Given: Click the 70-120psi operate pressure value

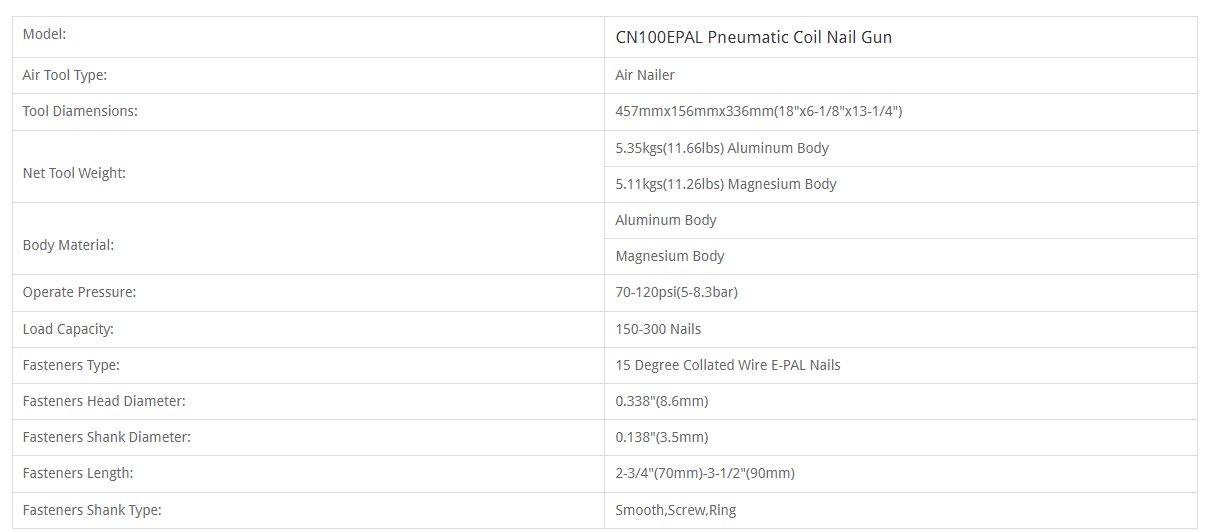Looking at the screenshot, I should [677, 292].
